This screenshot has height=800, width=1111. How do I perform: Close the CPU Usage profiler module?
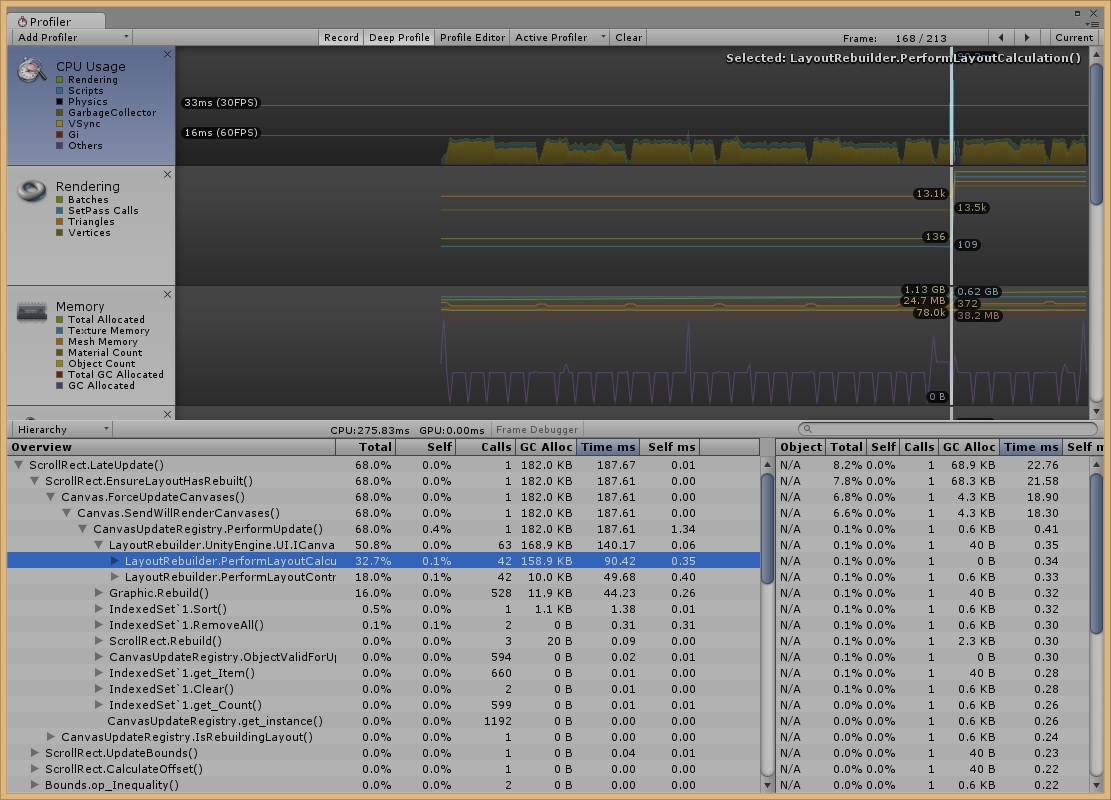click(167, 55)
